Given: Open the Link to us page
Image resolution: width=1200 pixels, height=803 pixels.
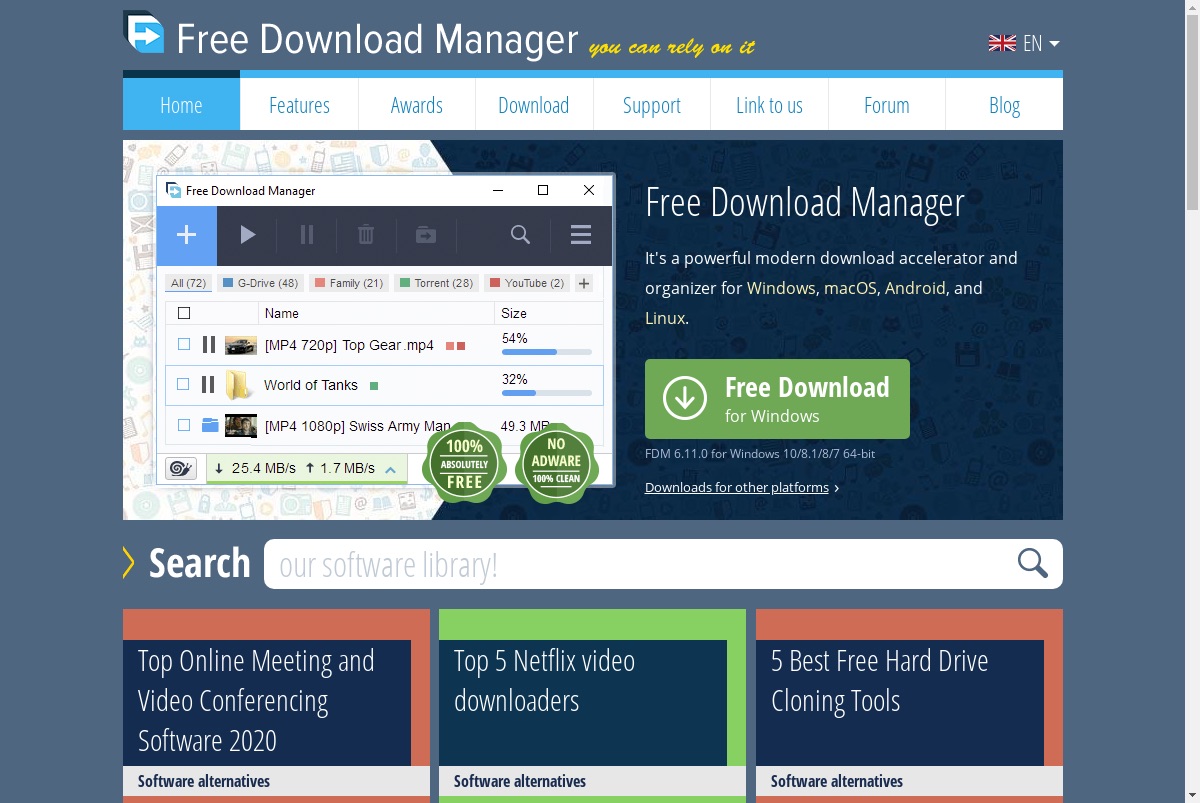Looking at the screenshot, I should pos(769,105).
